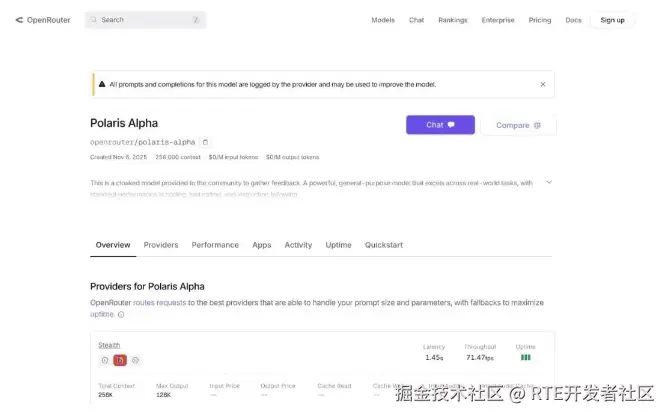The height and width of the screenshot is (416, 667).
Task: Click the OpenRouter brand name
Action: pos(48,20)
